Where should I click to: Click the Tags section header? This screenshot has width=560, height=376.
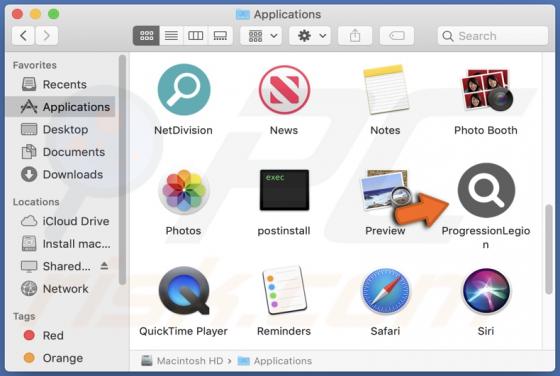[24, 316]
